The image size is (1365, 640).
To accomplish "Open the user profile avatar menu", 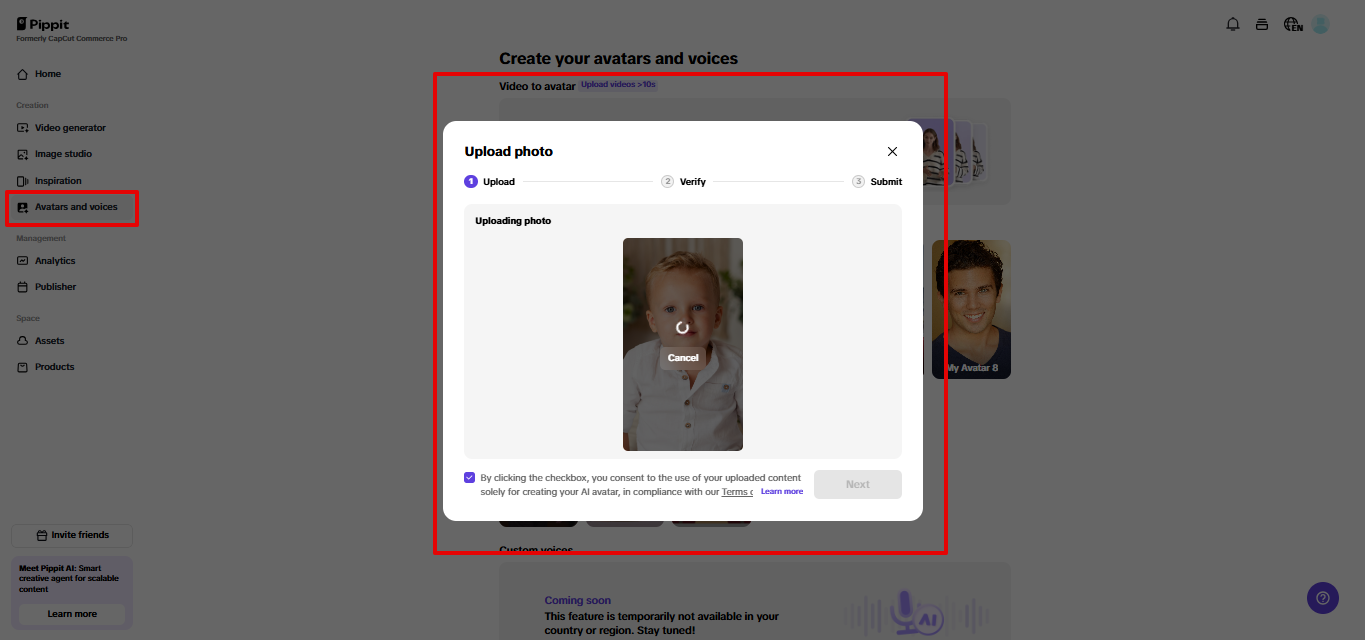I will [x=1320, y=23].
